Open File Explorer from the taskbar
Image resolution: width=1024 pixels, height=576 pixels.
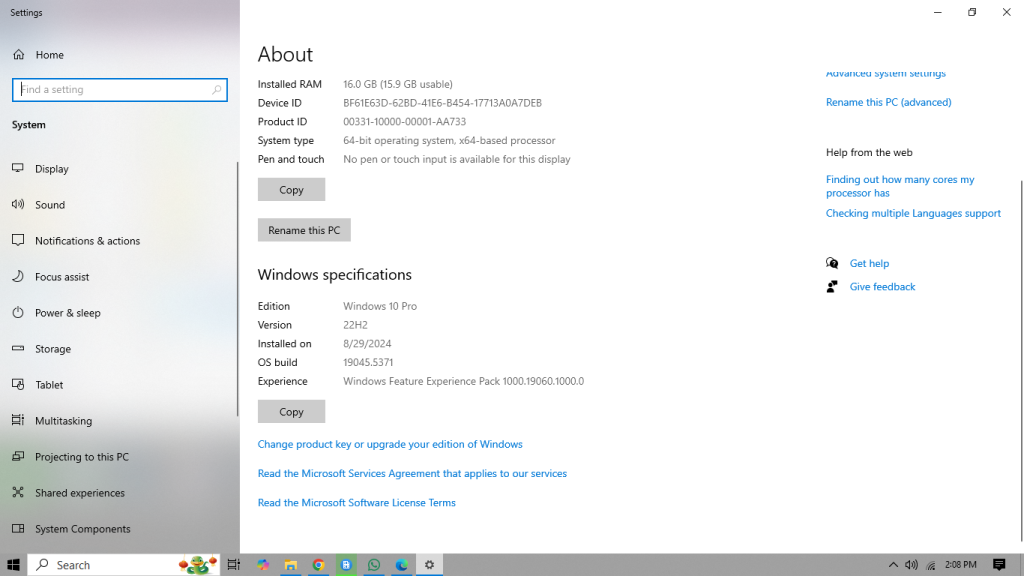pos(291,565)
